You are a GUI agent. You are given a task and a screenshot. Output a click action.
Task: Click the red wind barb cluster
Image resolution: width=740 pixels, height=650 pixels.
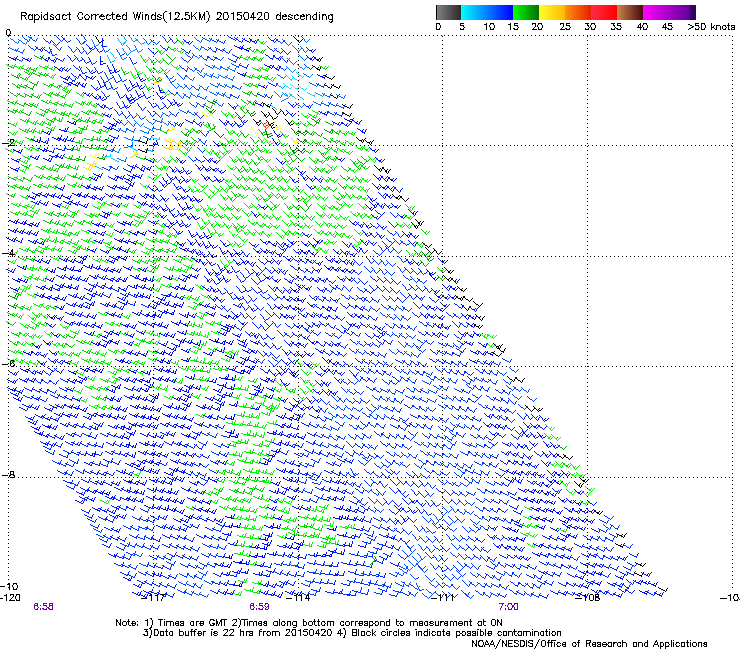tap(266, 125)
